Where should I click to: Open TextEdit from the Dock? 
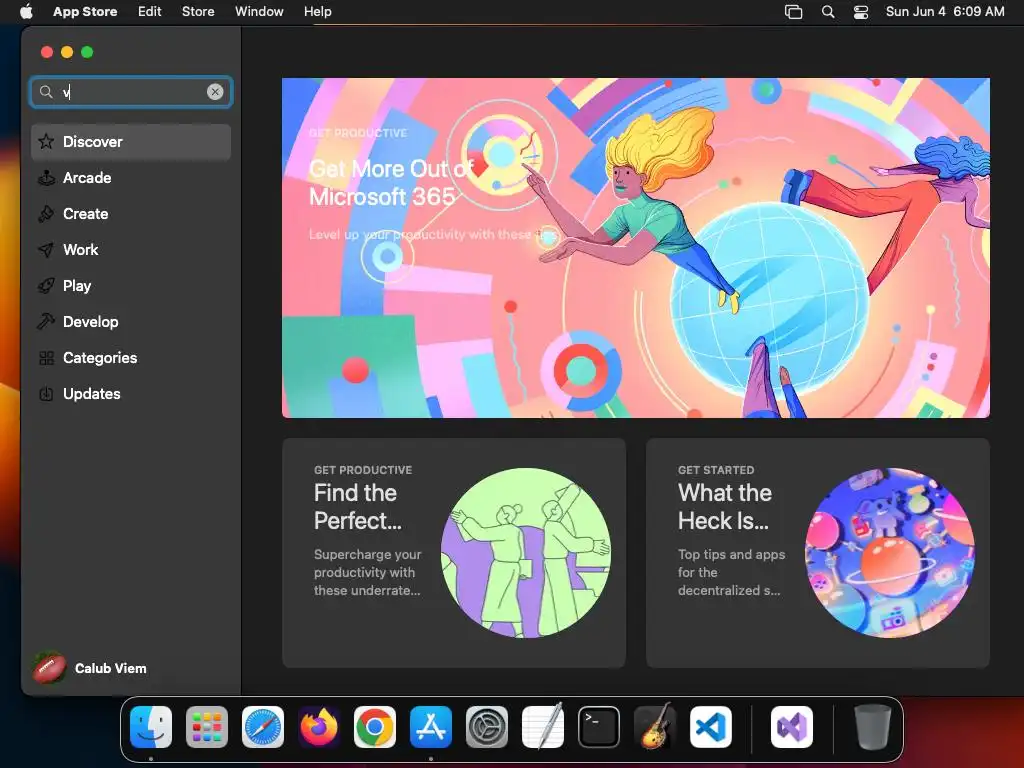pyautogui.click(x=543, y=727)
